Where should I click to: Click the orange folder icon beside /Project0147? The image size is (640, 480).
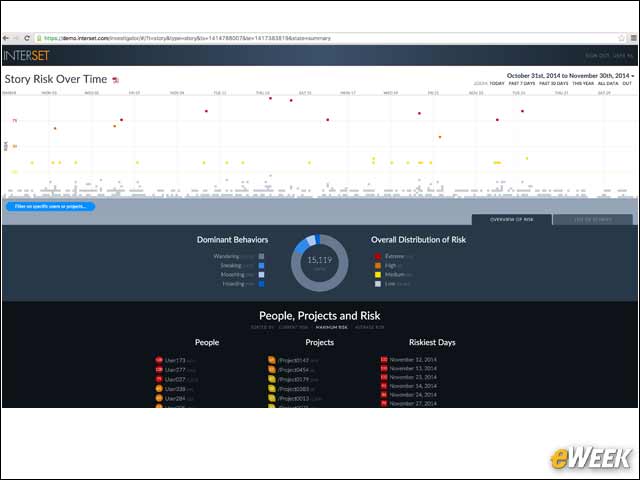click(272, 360)
